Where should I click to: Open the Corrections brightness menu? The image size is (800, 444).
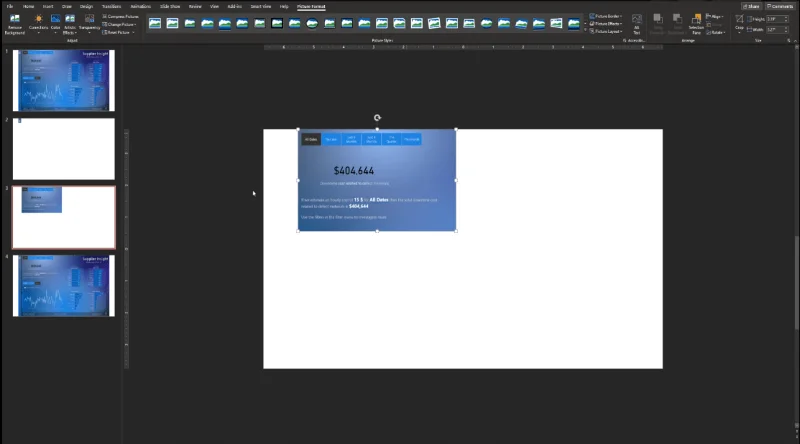pos(38,24)
